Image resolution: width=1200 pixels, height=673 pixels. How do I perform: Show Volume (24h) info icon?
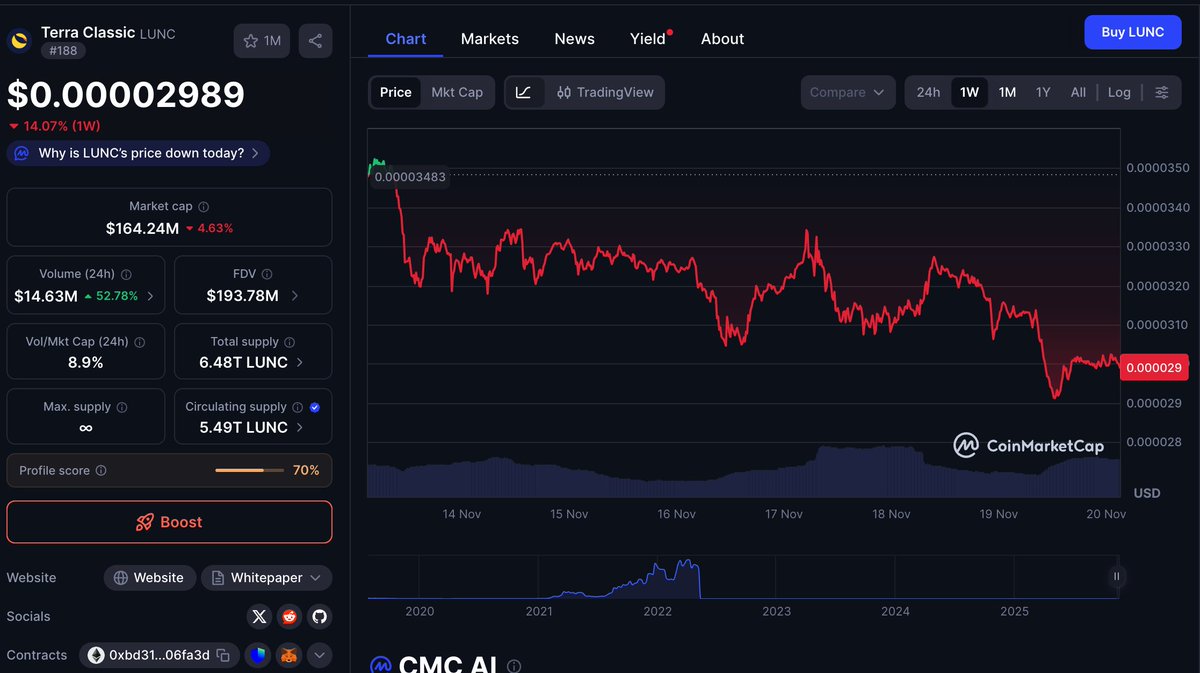click(126, 273)
